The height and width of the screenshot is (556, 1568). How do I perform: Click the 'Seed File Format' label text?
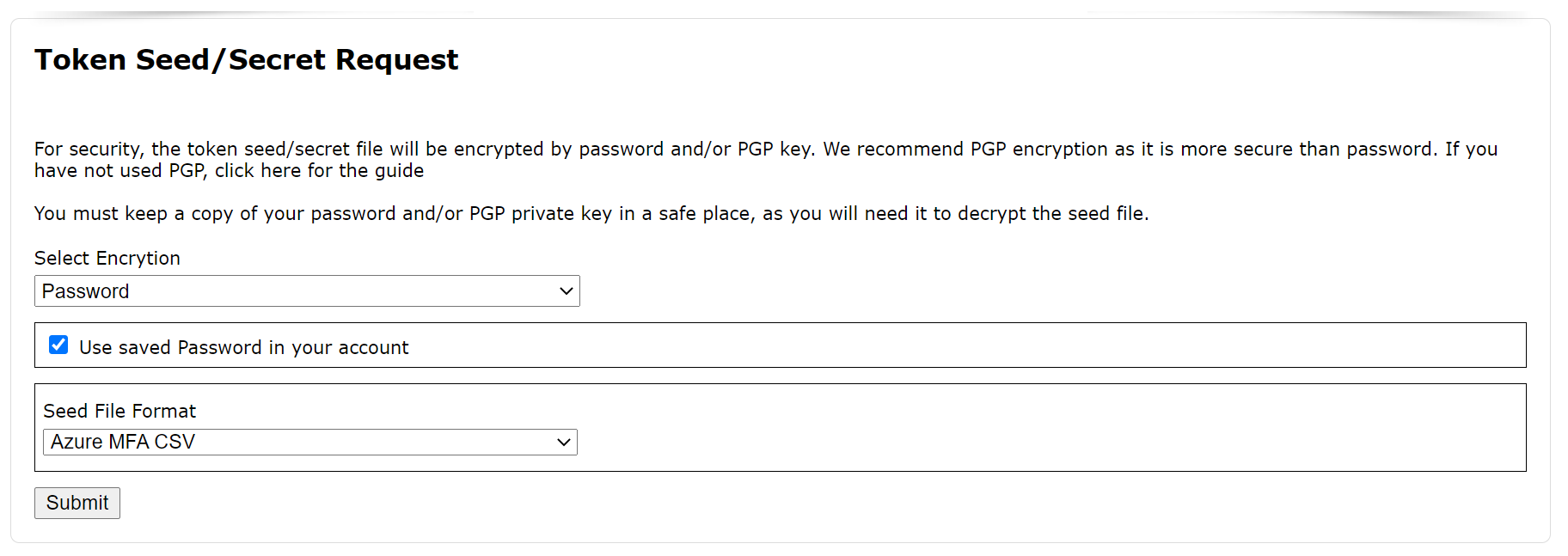click(x=119, y=412)
